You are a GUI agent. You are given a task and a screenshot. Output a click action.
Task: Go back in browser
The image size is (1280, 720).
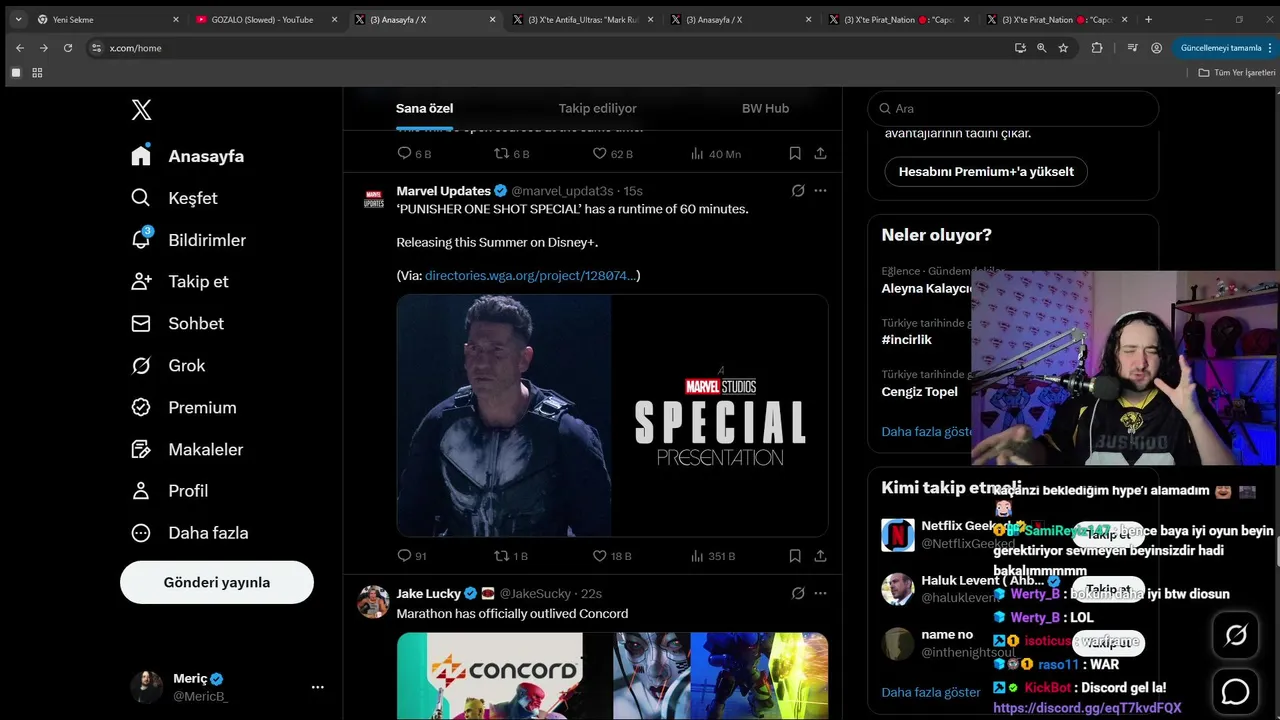click(x=20, y=48)
